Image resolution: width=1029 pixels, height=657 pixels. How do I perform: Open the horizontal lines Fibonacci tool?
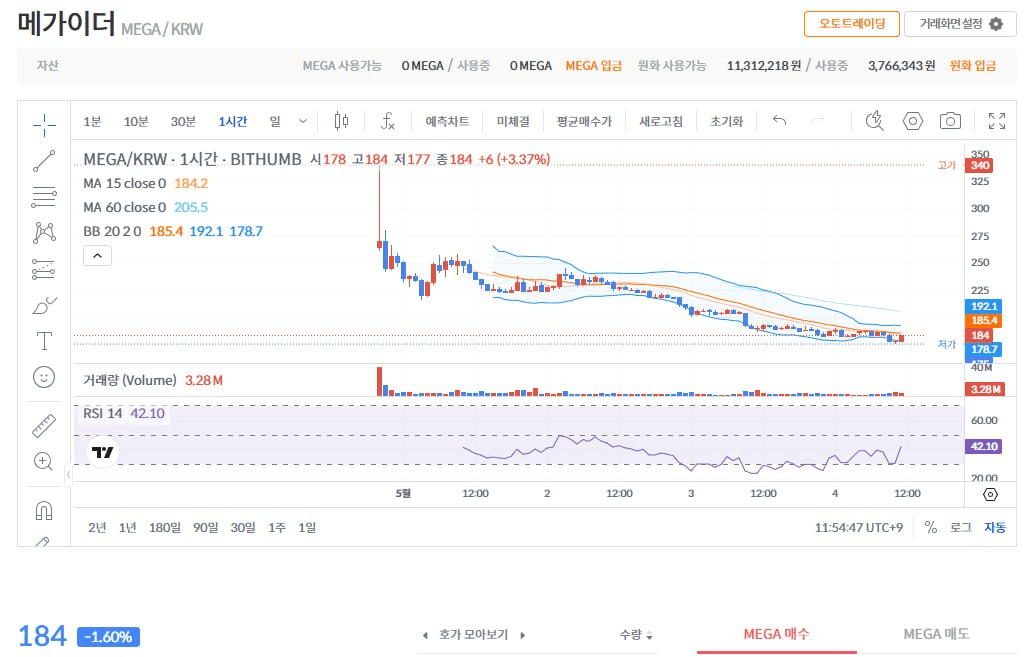[44, 197]
